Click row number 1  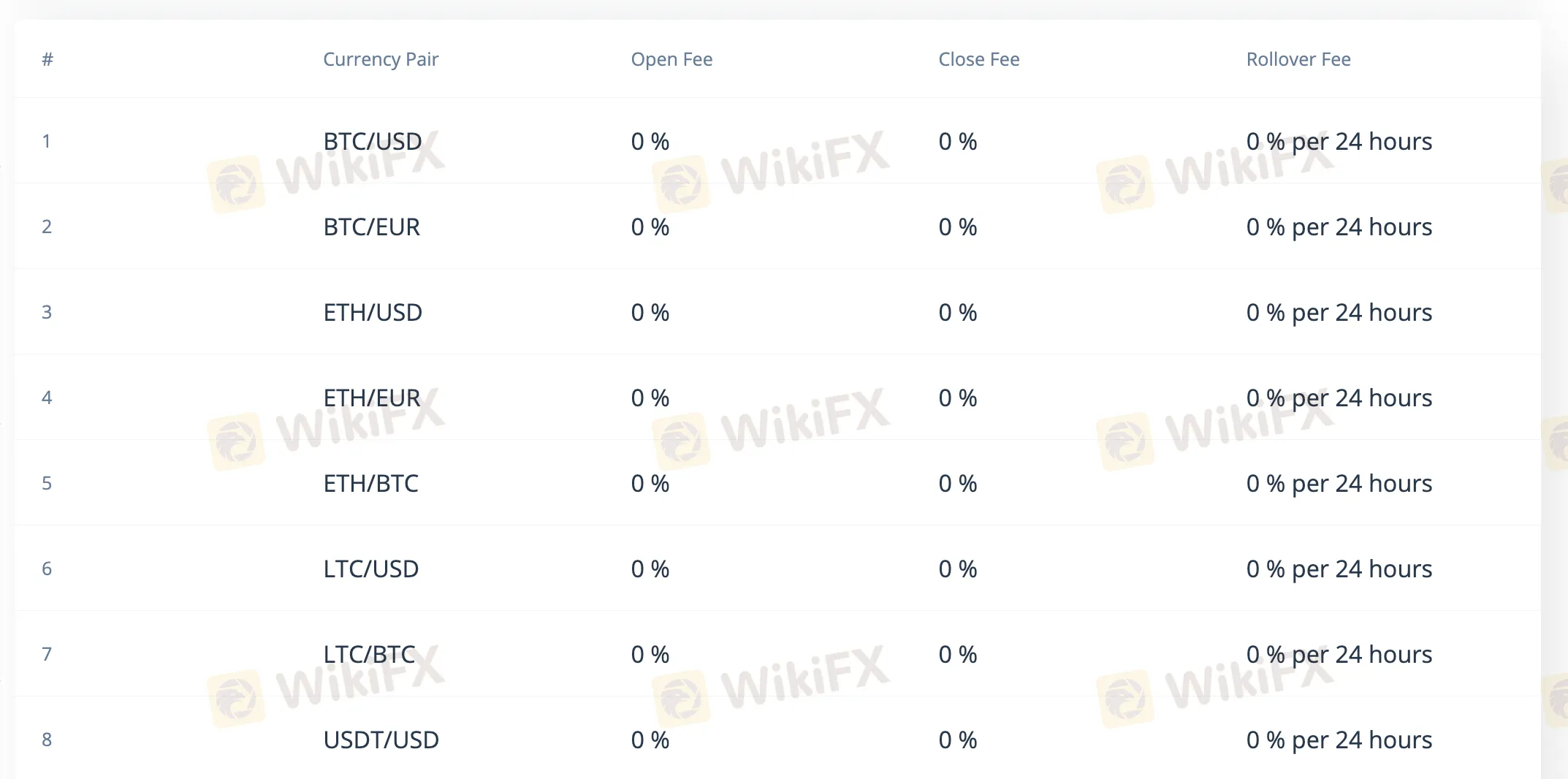coord(47,141)
